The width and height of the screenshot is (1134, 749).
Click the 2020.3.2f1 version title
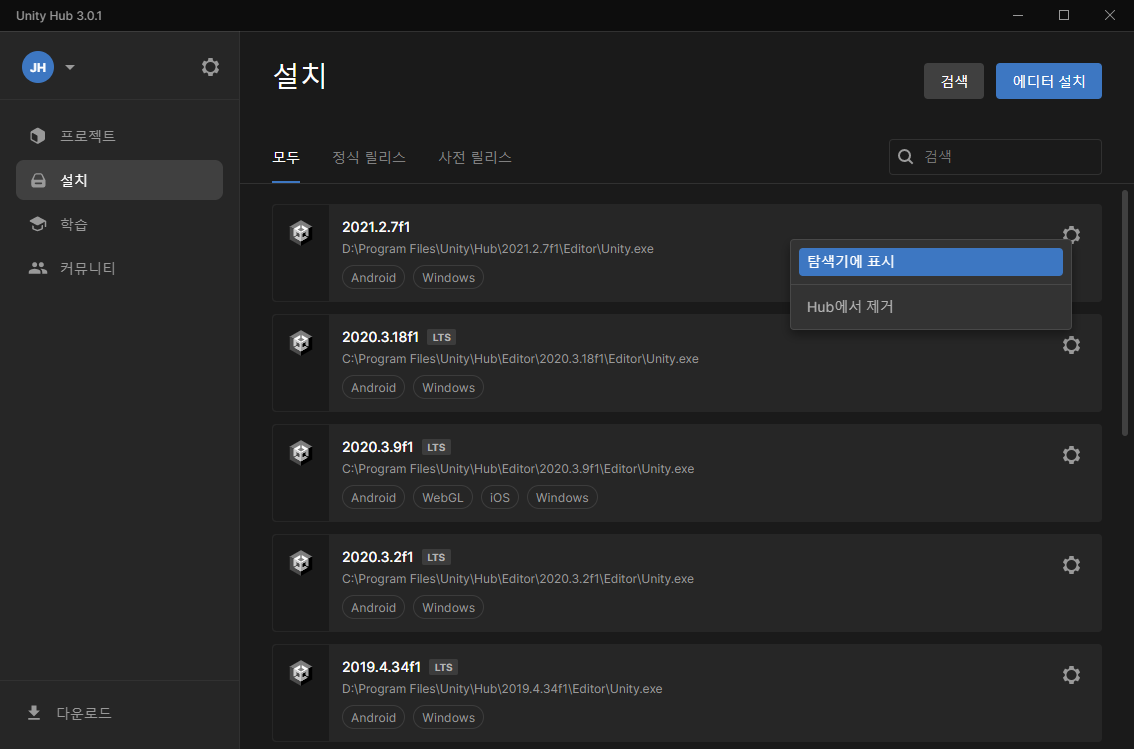378,557
